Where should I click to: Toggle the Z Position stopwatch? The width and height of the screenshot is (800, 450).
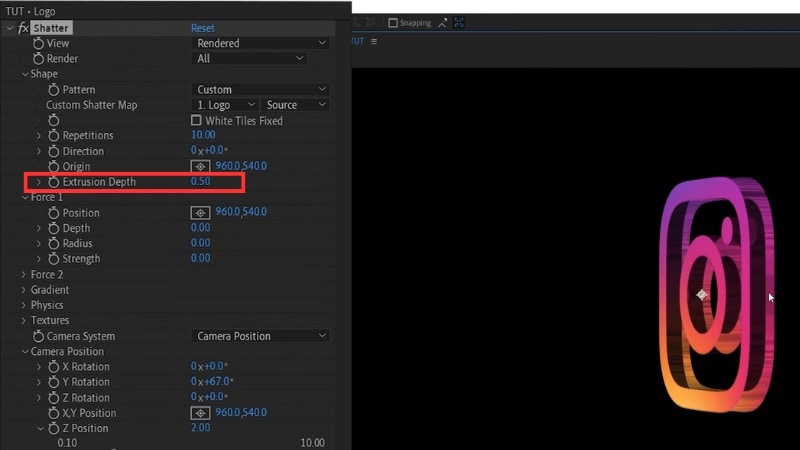[x=54, y=429]
